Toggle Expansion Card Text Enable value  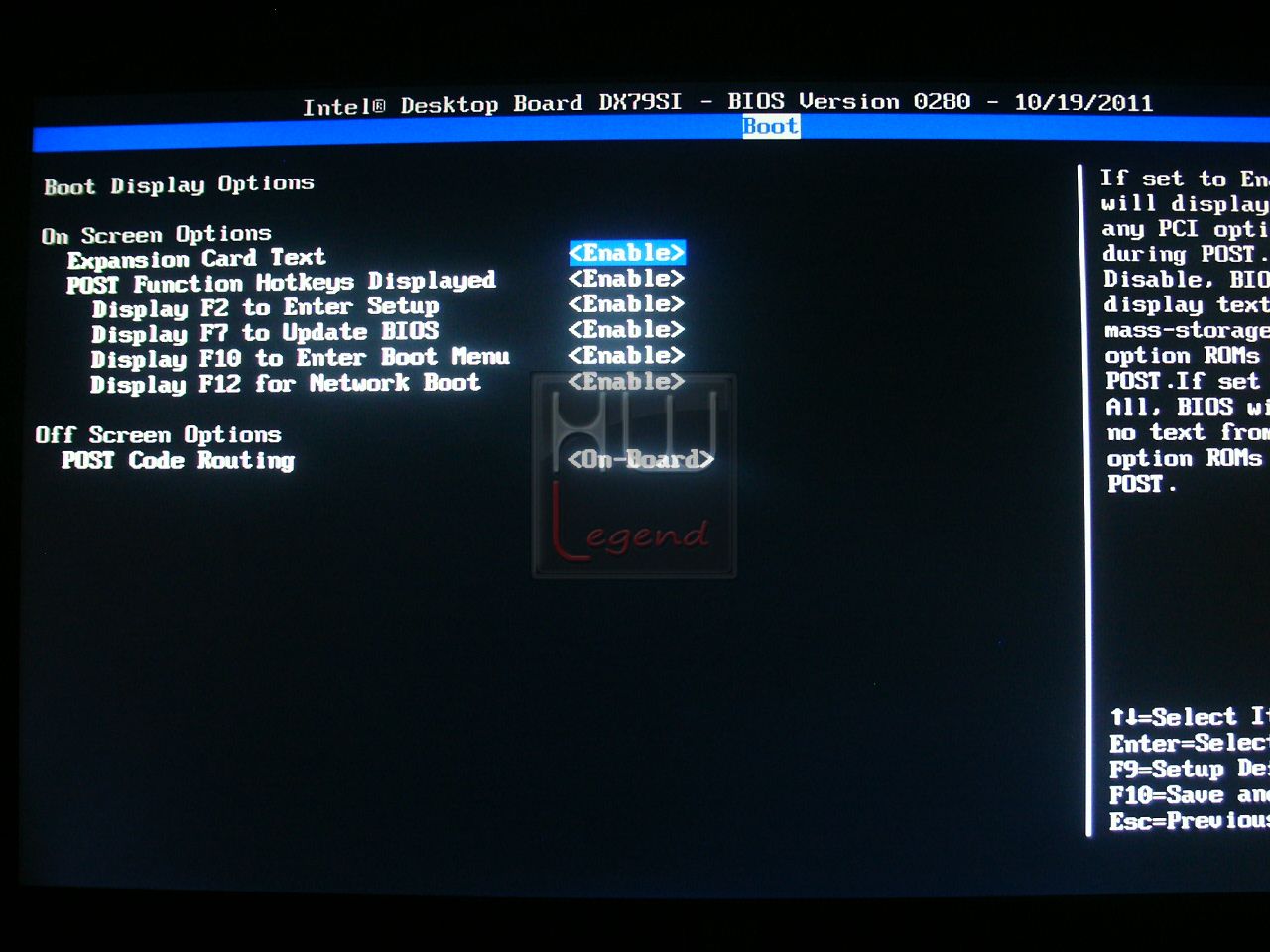tap(627, 253)
